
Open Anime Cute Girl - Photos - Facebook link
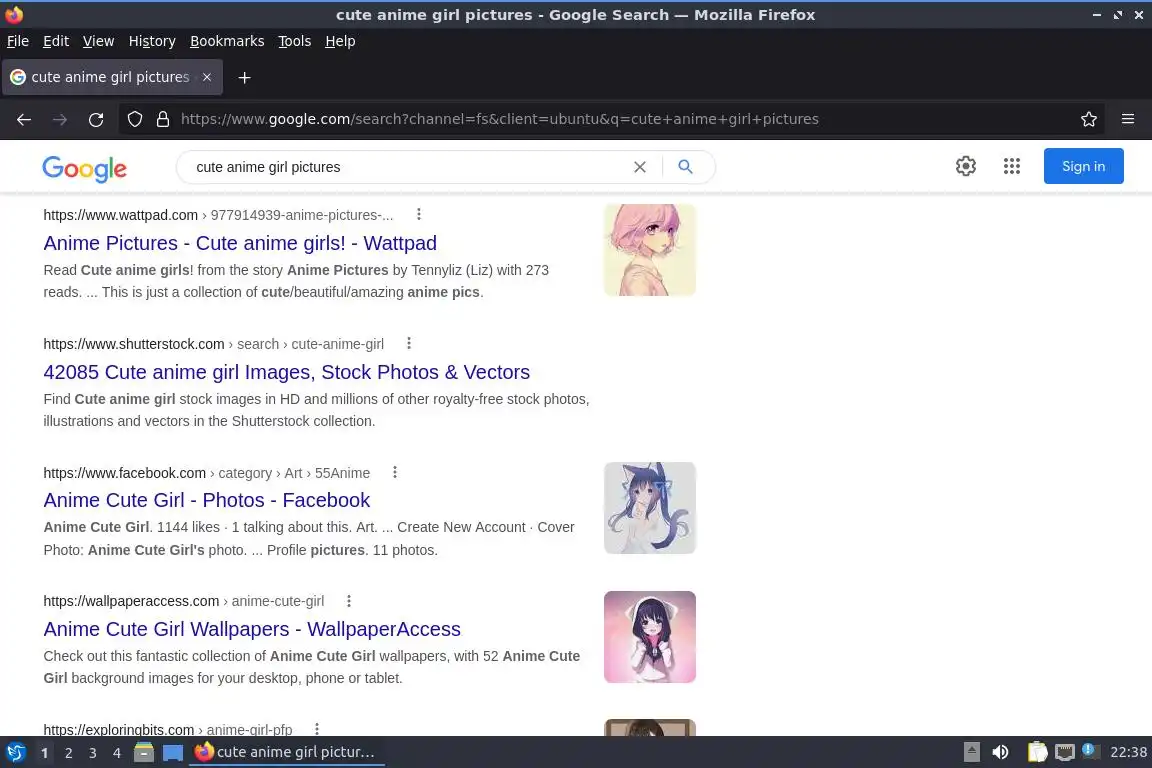pyautogui.click(x=206, y=500)
